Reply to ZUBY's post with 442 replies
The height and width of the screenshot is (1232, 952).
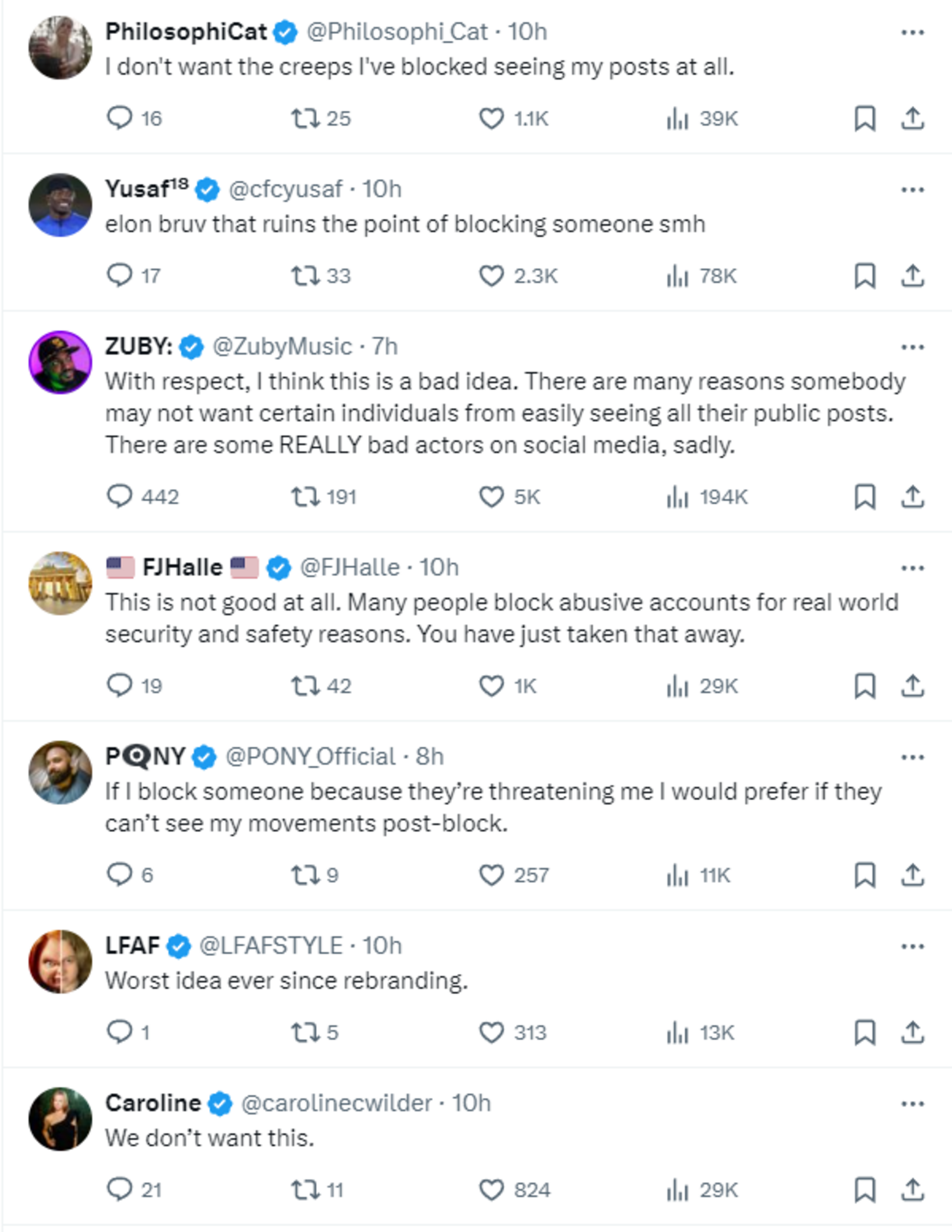[119, 497]
